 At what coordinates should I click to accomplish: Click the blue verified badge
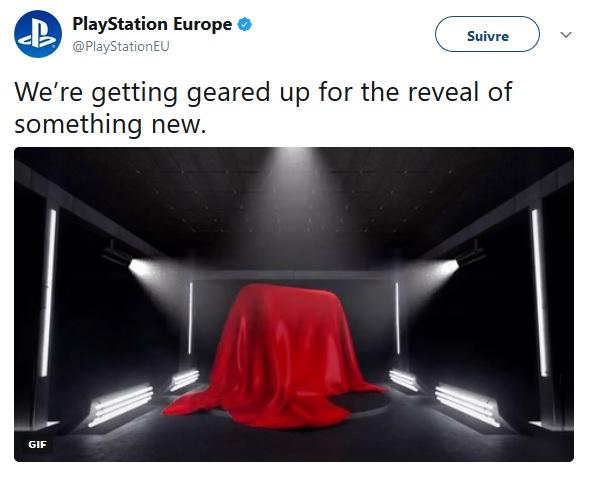(244, 25)
